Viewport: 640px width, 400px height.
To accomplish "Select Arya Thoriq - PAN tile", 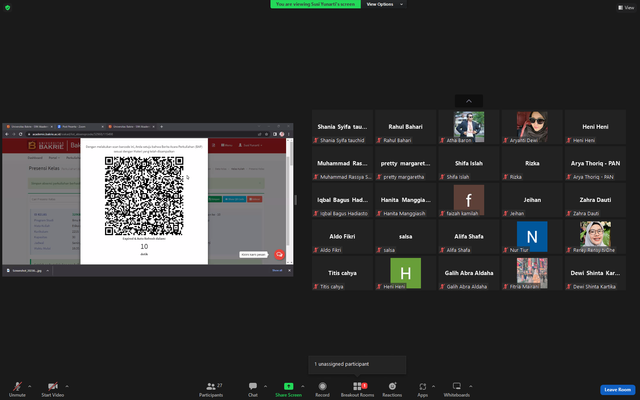I will coord(596,163).
